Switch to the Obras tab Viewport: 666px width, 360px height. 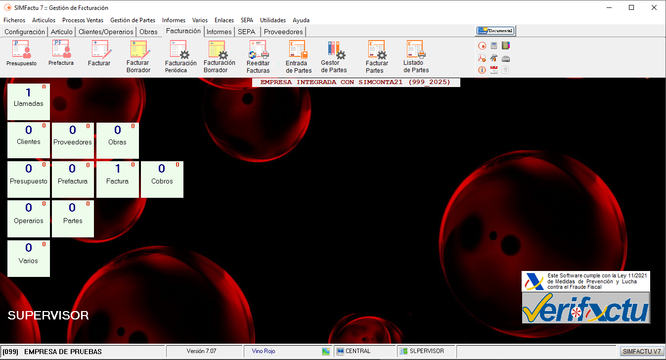[x=148, y=32]
